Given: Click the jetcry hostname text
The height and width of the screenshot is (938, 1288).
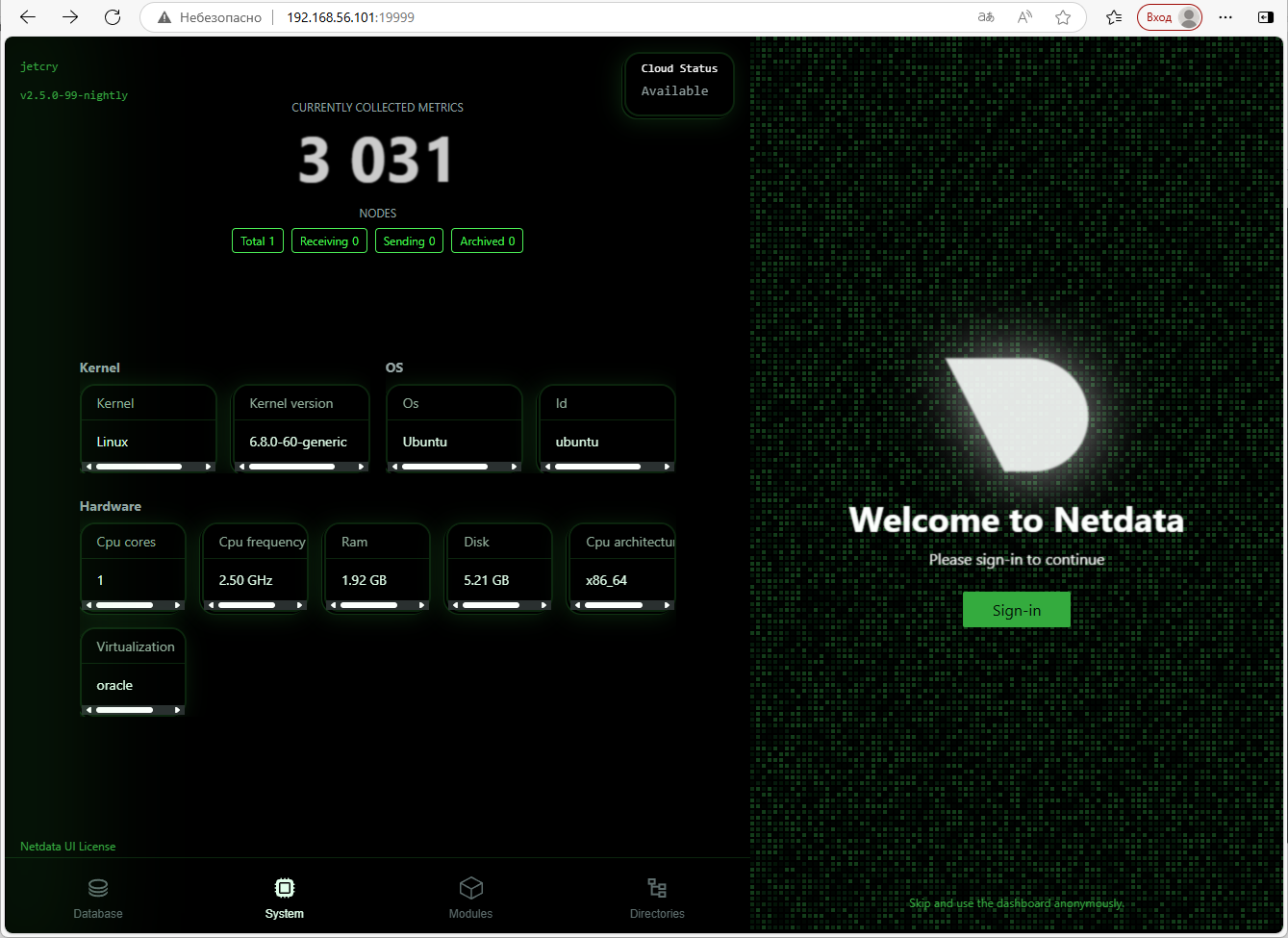Looking at the screenshot, I should click(x=39, y=66).
